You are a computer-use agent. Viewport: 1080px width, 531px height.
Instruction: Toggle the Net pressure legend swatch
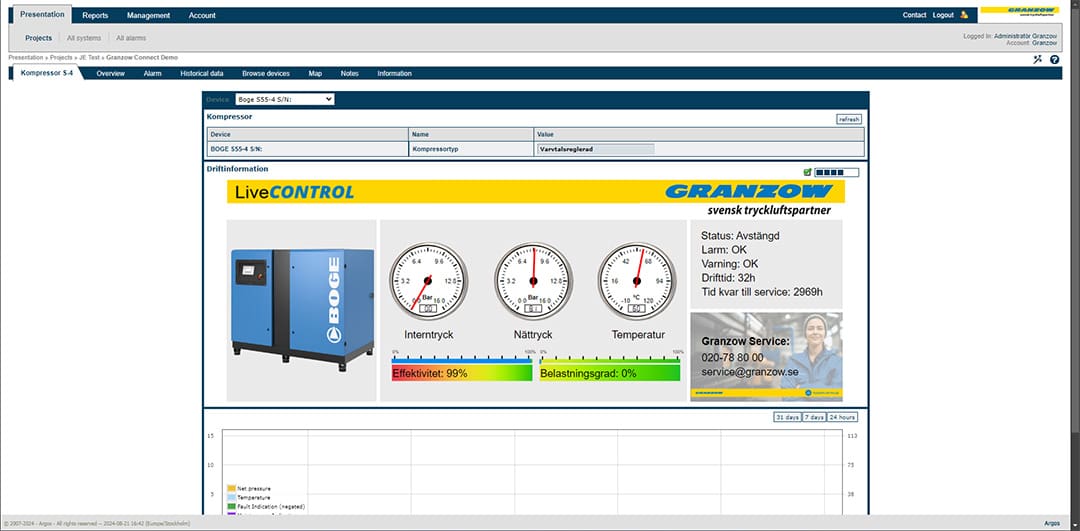(230, 488)
